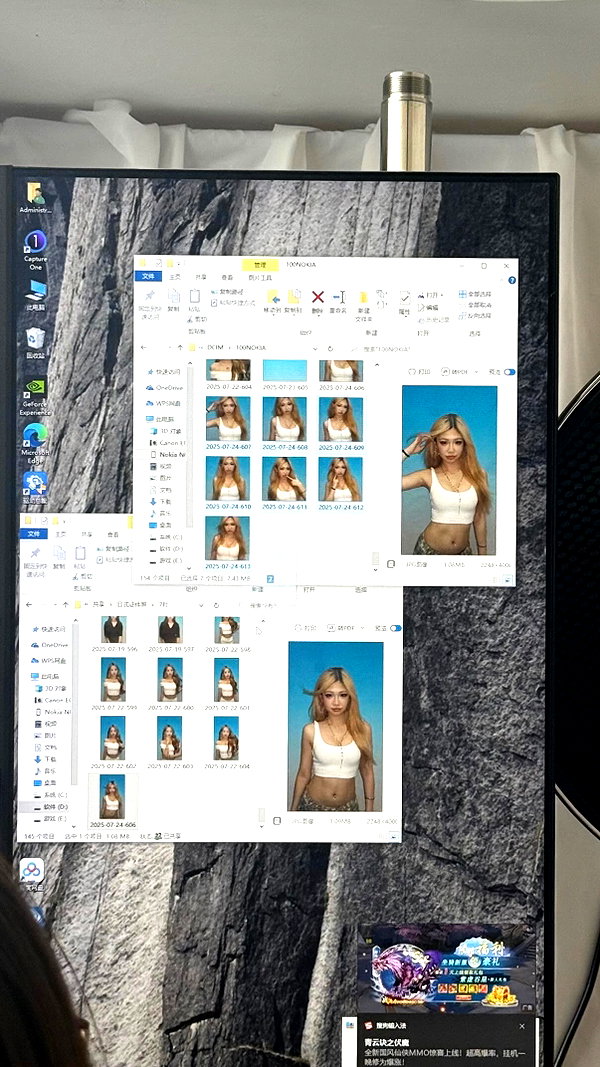Open the recent locations dropdown in 100NOKIA window
This screenshot has height=1067, width=600.
coord(168,348)
